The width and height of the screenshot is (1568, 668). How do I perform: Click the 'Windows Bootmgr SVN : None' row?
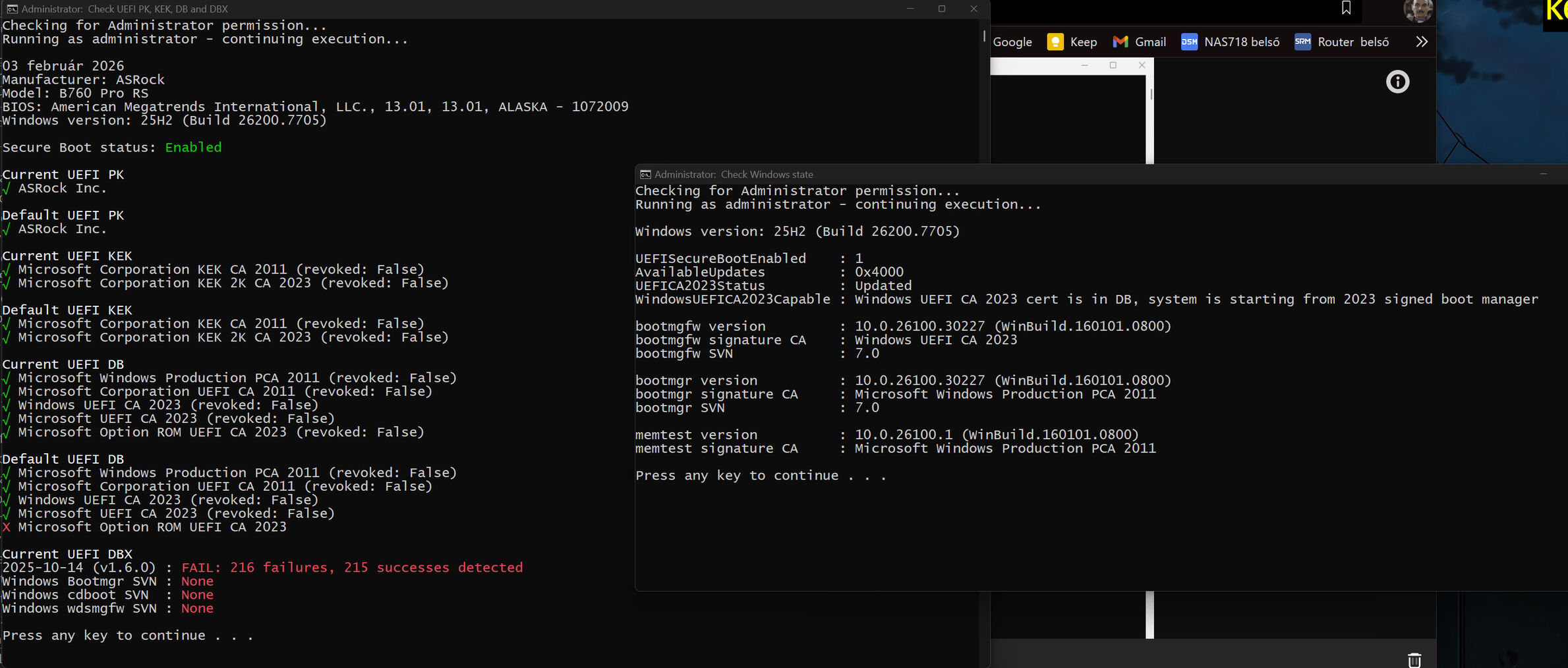click(x=107, y=581)
